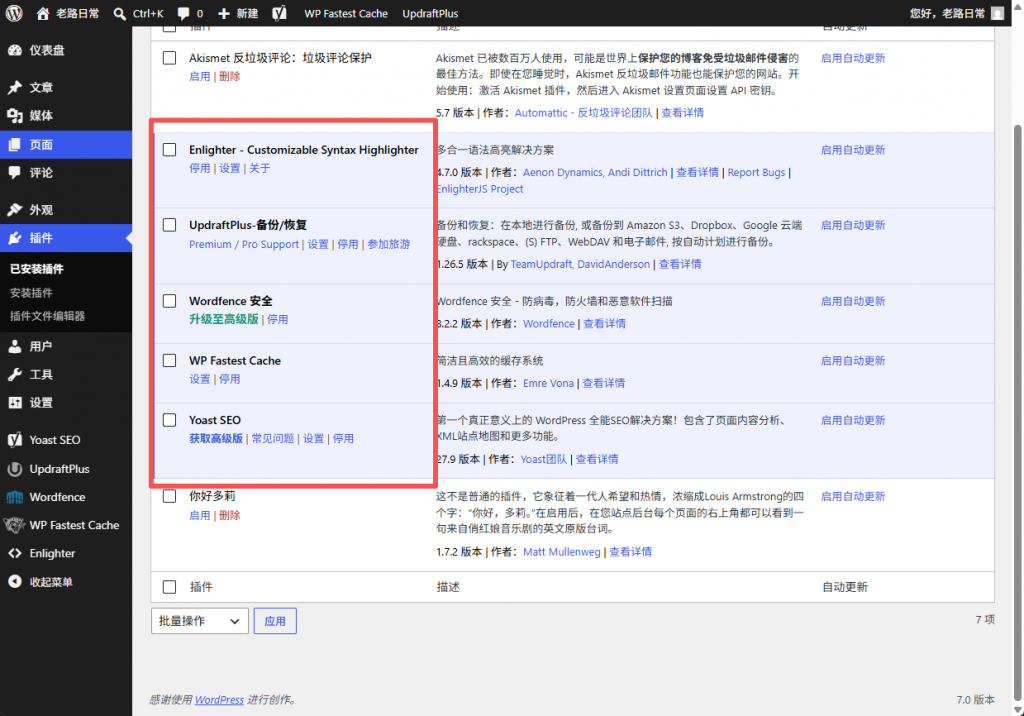The width and height of the screenshot is (1024, 716).
Task: Open the Report Bugs link for Enlighter
Action: 756,172
